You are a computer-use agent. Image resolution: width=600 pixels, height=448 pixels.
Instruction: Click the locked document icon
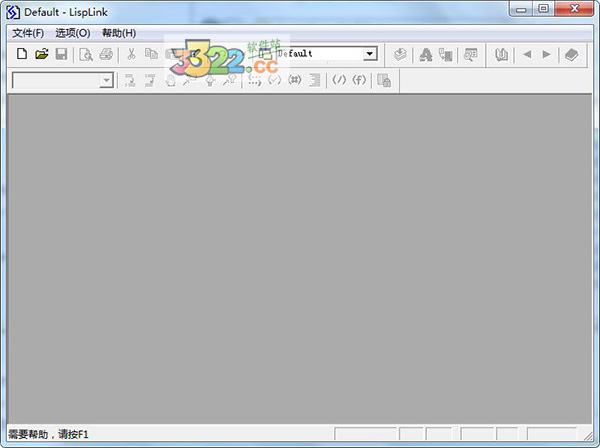[384, 80]
